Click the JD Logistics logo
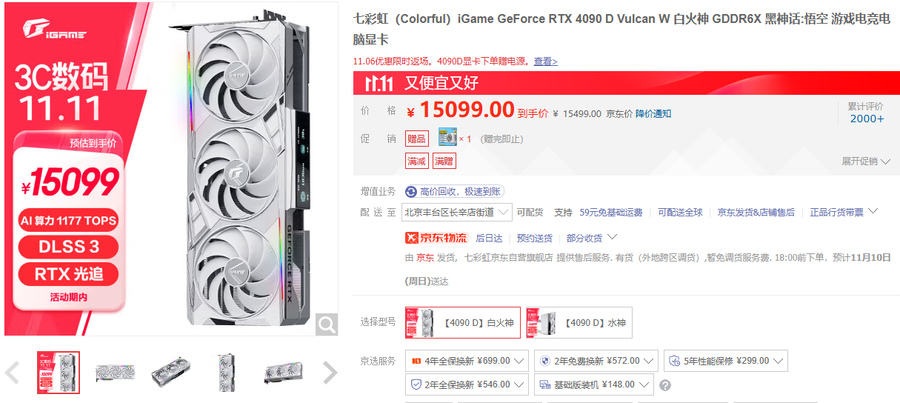 pos(436,238)
